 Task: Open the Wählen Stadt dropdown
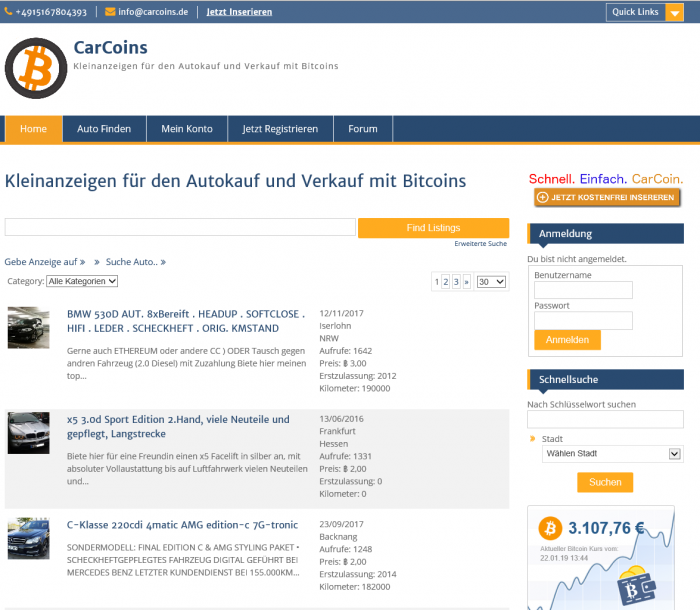tap(612, 454)
